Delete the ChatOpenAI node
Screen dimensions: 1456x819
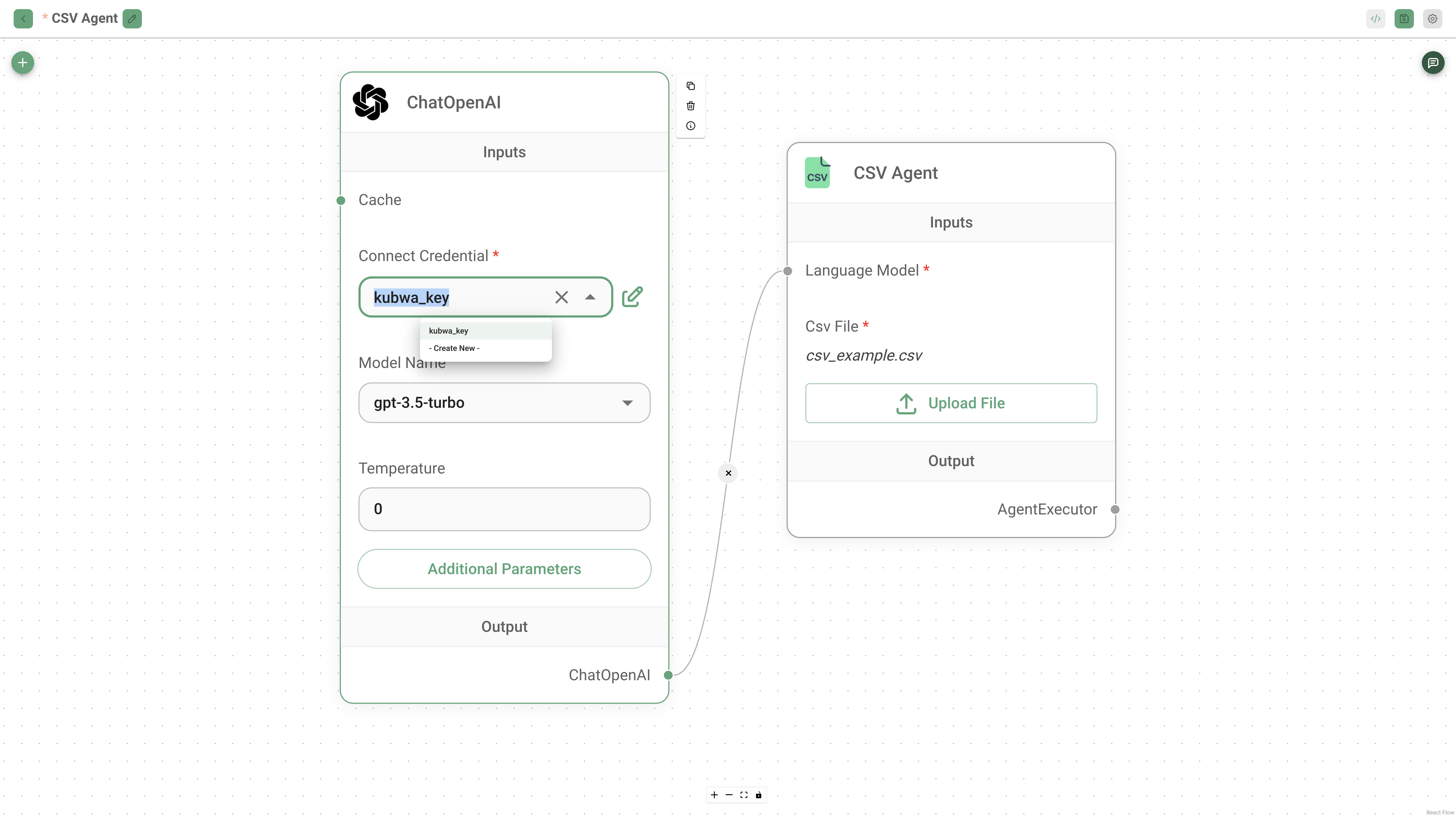[691, 106]
